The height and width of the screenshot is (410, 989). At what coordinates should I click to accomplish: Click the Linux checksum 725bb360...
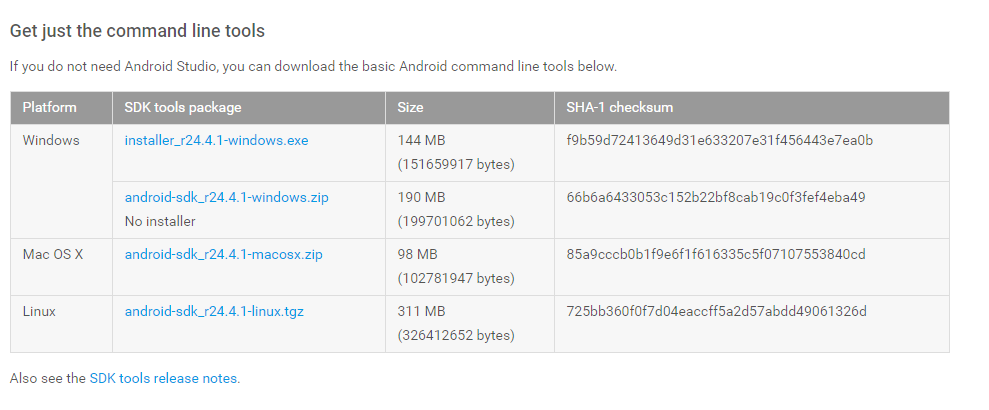click(715, 312)
